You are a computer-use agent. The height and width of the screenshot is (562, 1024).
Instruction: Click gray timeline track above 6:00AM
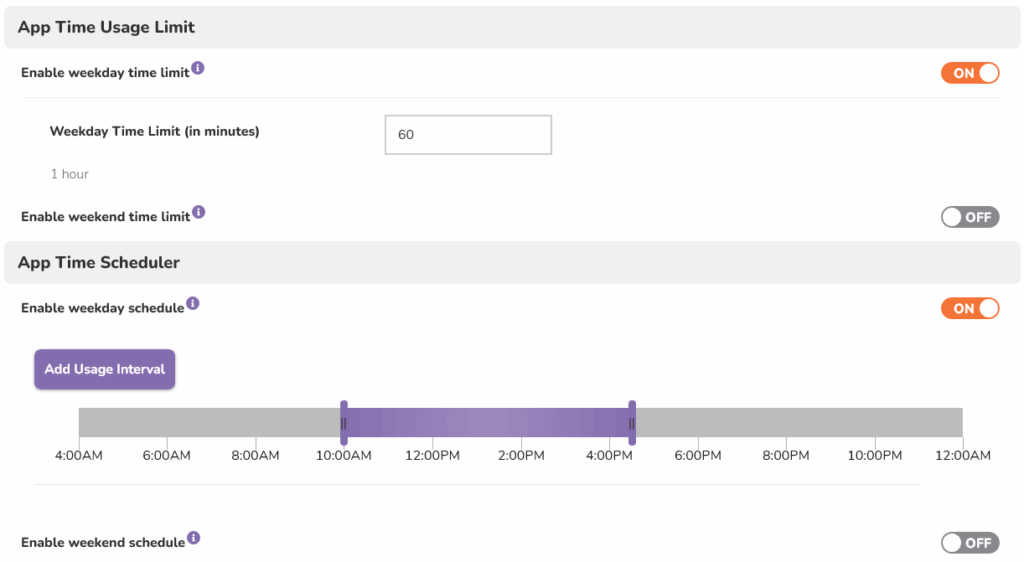pos(167,422)
